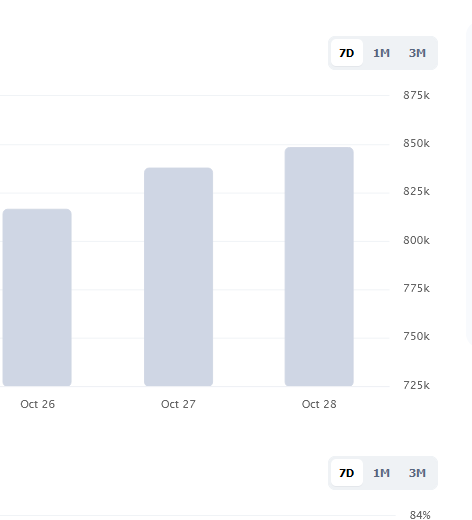
Task: Click the 800k axis label
Action: 416,240
